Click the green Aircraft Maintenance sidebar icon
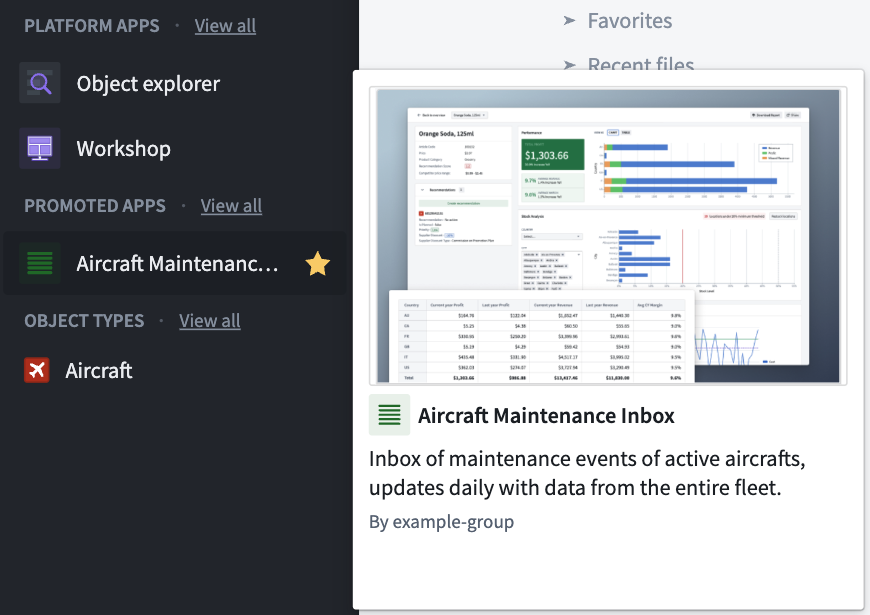 coord(40,263)
